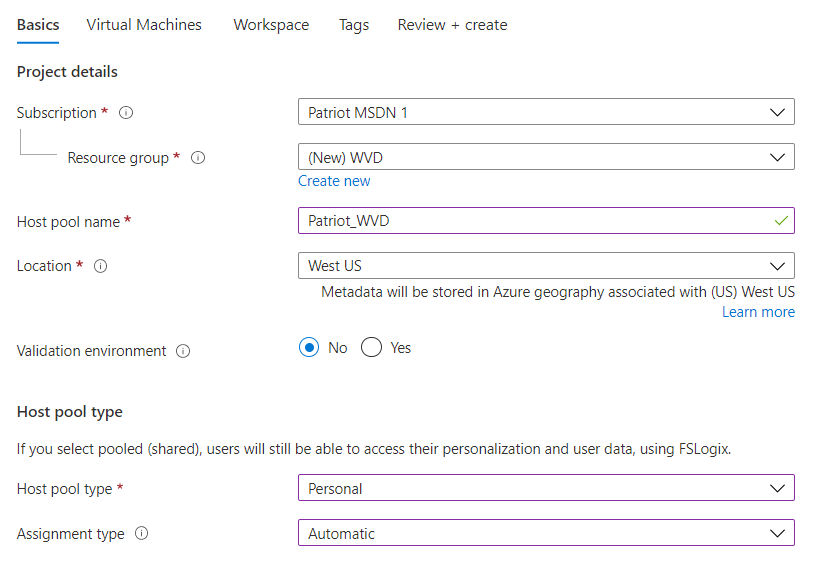Expand the Host pool type dropdown
This screenshot has width=830, height=573.
pyautogui.click(x=546, y=488)
